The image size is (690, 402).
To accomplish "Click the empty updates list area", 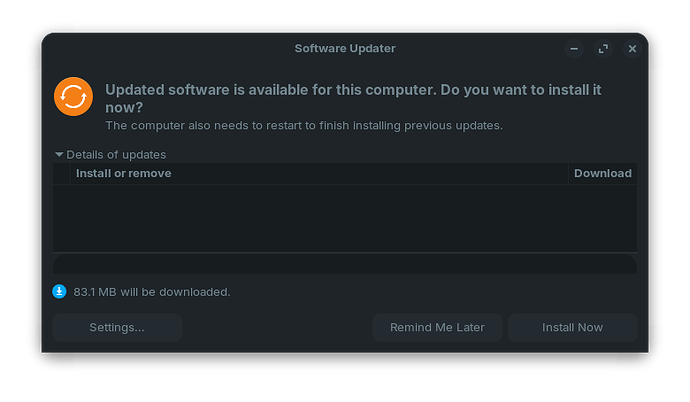I will click(345, 217).
